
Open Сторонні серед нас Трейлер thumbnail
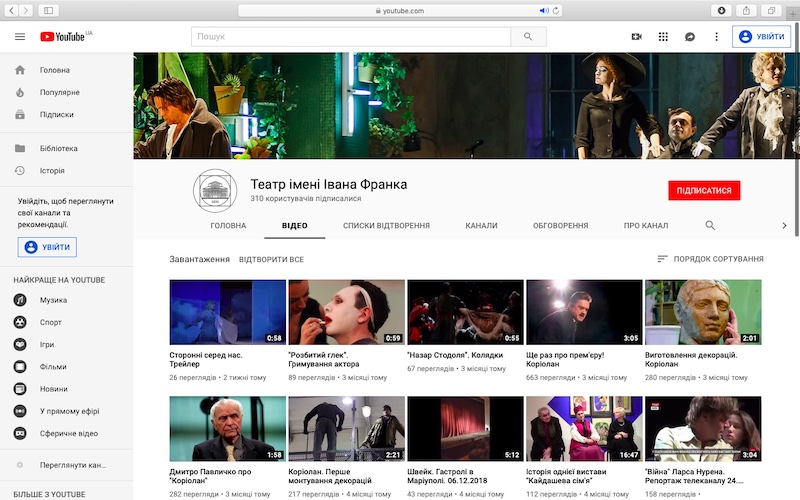(228, 312)
